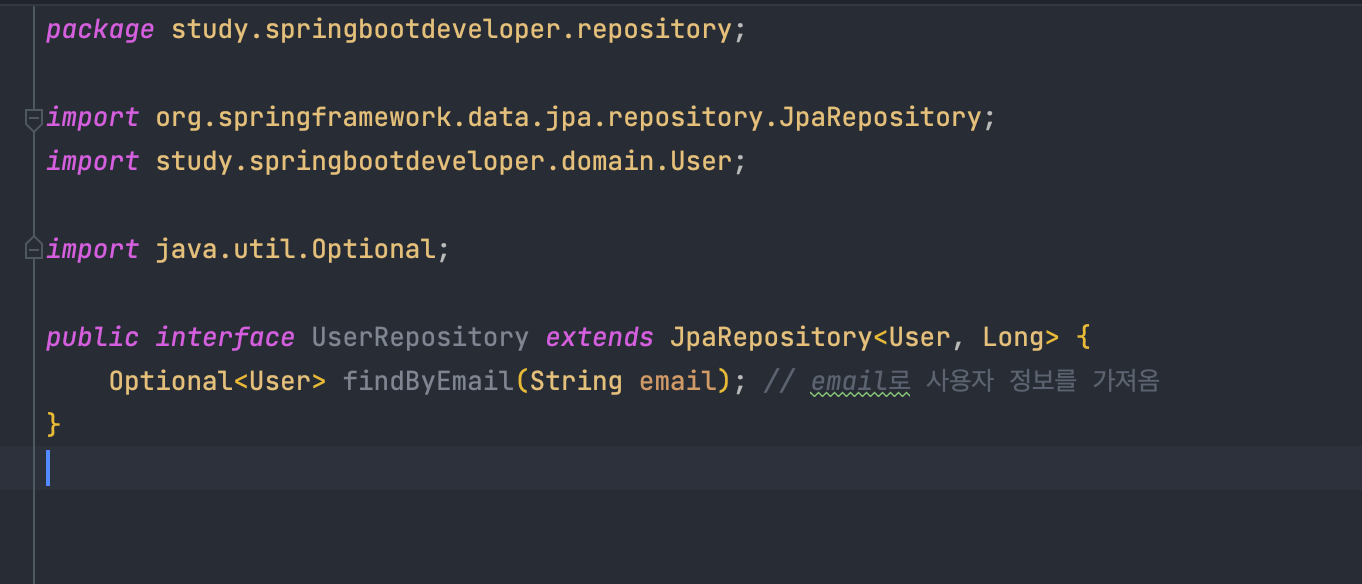1362x584 pixels.
Task: Click the 'String email' parameter
Action: 624,381
